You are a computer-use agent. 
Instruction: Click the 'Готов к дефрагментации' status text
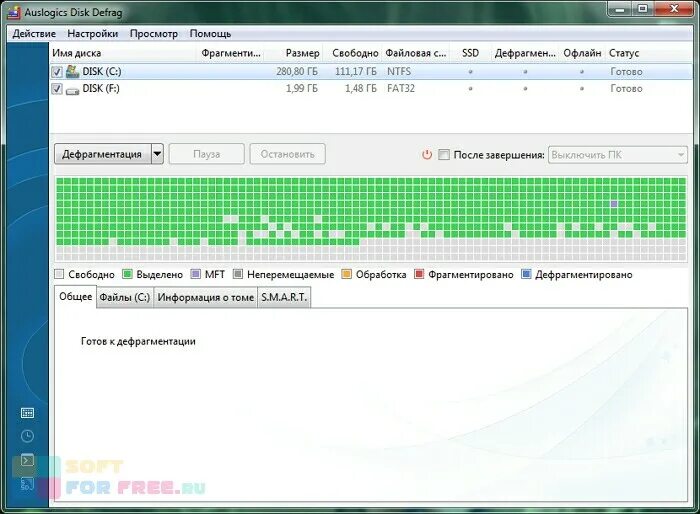pos(138,341)
